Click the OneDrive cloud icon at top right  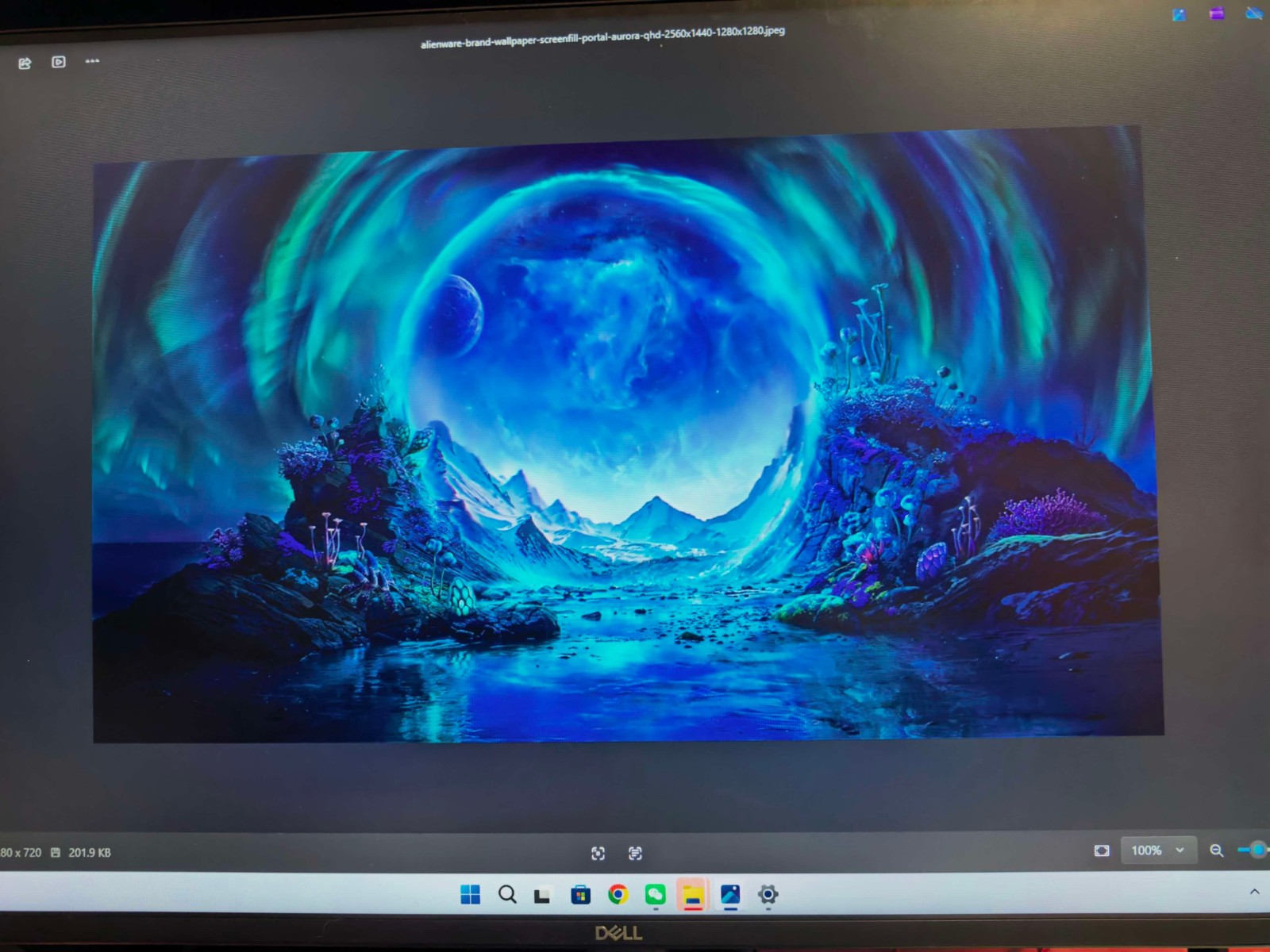coord(1254,12)
